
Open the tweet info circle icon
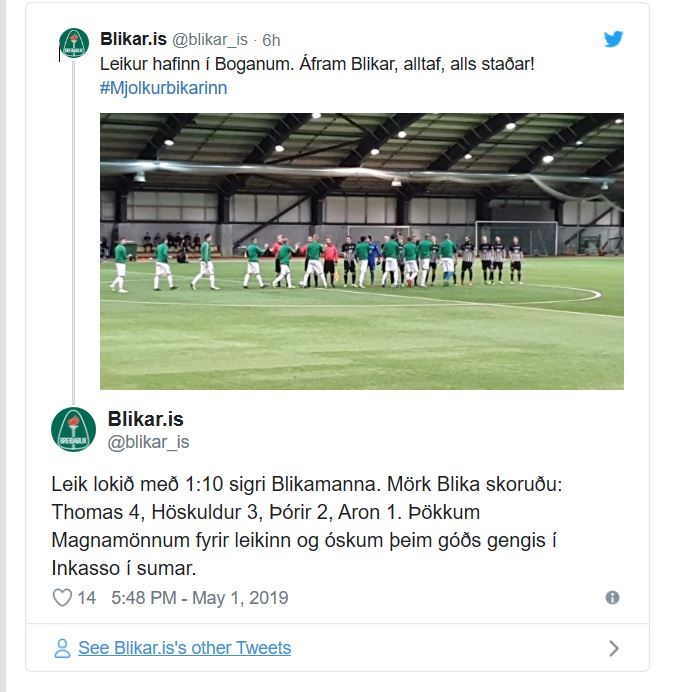(612, 598)
